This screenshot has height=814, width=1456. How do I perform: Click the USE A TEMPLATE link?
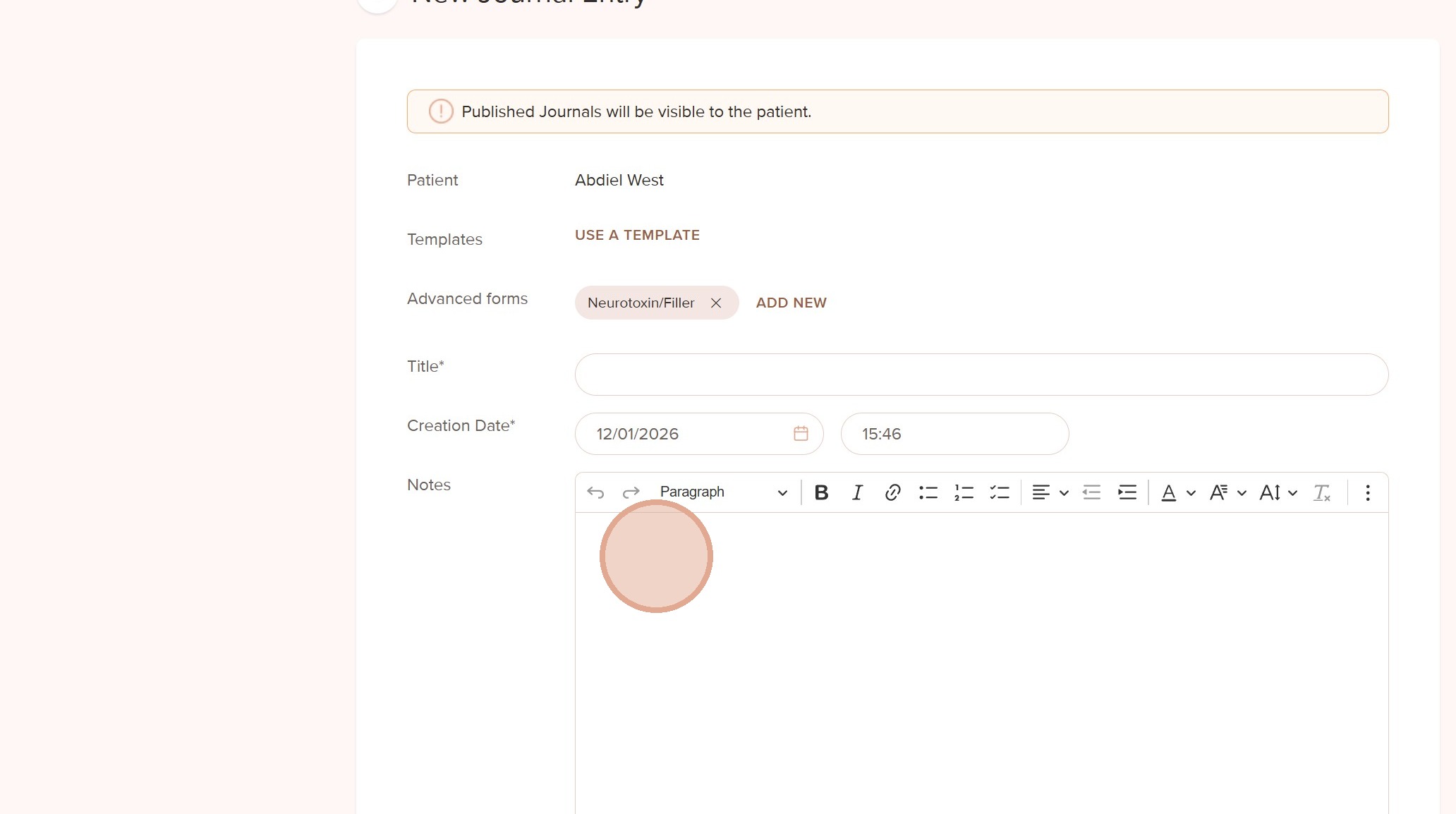[637, 235]
